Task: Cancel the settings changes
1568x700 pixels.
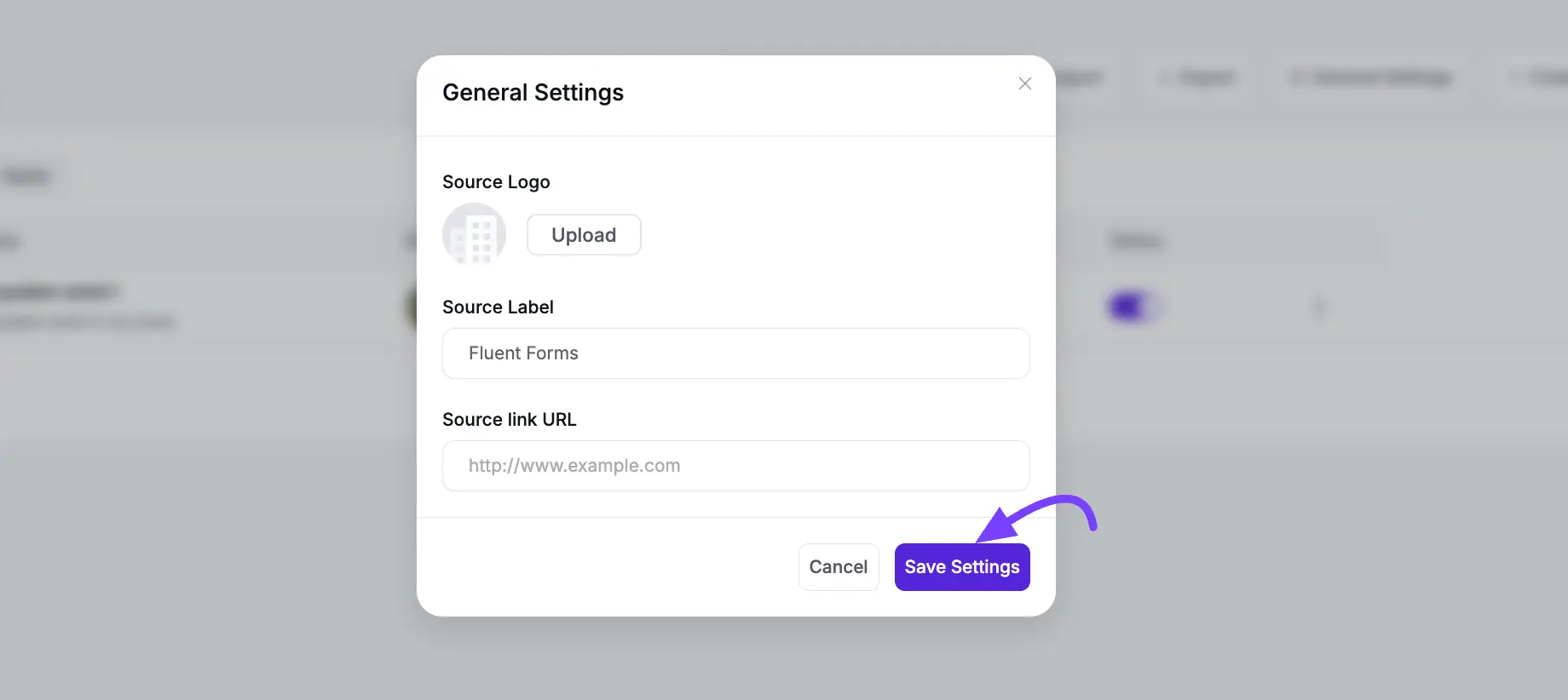Action: 839,566
